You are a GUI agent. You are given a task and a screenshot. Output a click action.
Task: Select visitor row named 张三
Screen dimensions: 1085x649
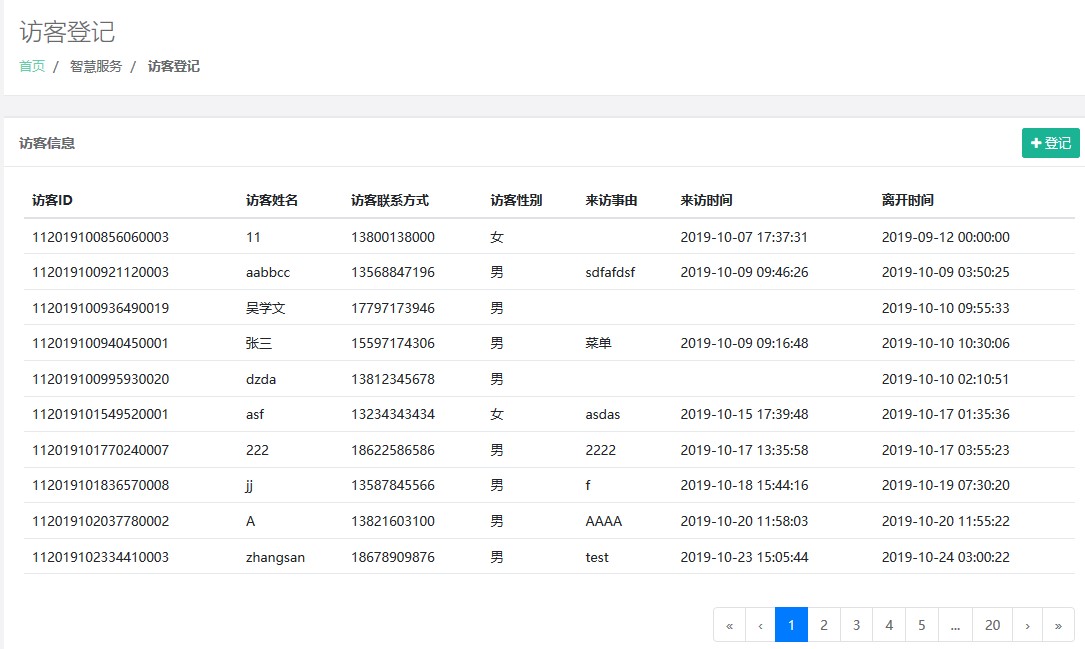[x=259, y=343]
